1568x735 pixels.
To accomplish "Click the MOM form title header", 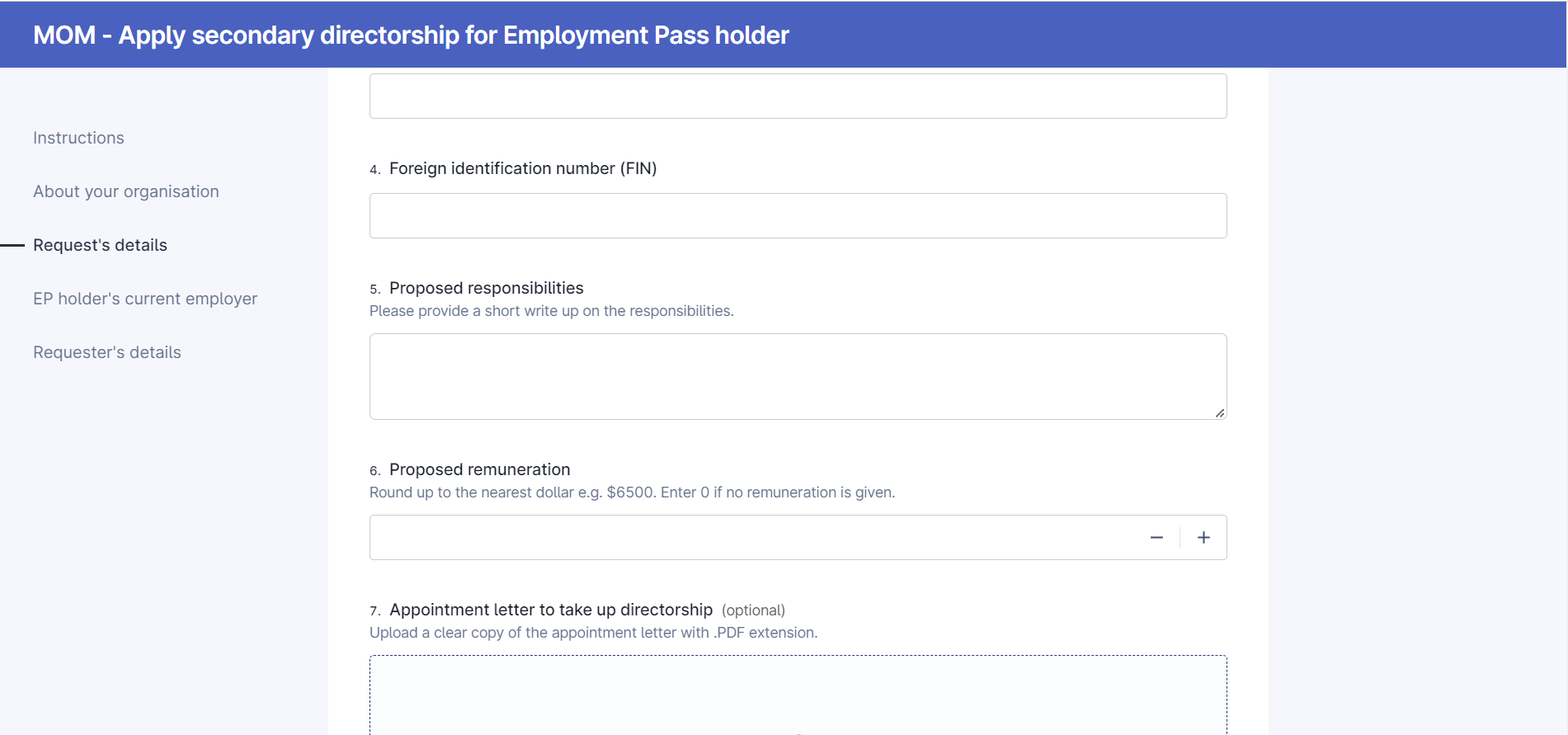I will pyautogui.click(x=411, y=35).
